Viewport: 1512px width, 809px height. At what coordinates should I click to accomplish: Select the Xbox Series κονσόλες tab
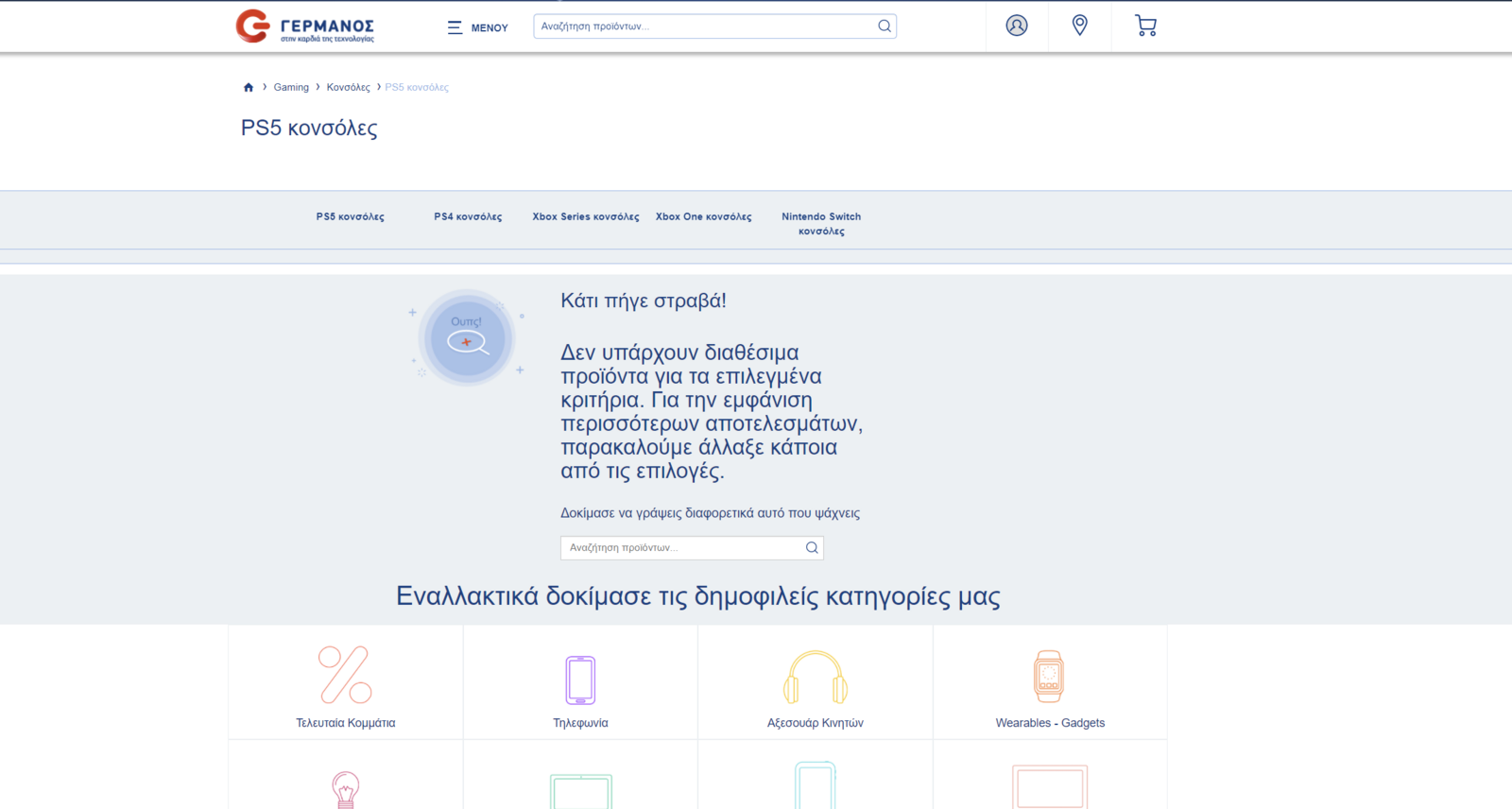(586, 216)
